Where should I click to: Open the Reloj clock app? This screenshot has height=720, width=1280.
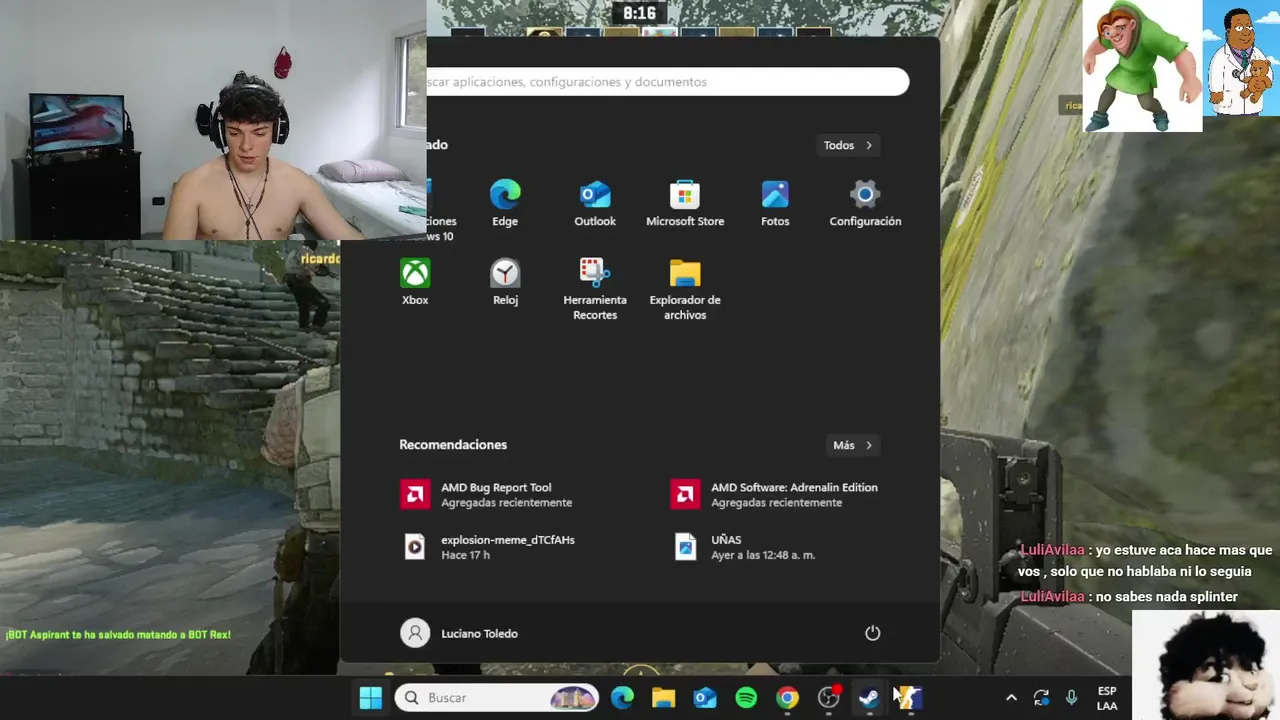[x=505, y=282]
